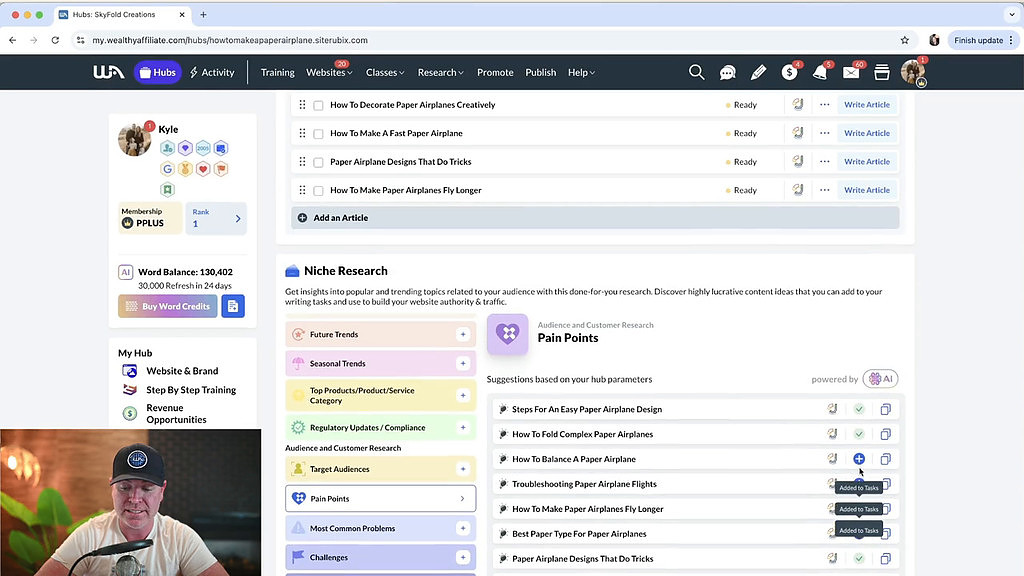Copy 'Steps For An Easy Paper Airplane Design' title
Screen dimensions: 1024x576
tap(885, 409)
